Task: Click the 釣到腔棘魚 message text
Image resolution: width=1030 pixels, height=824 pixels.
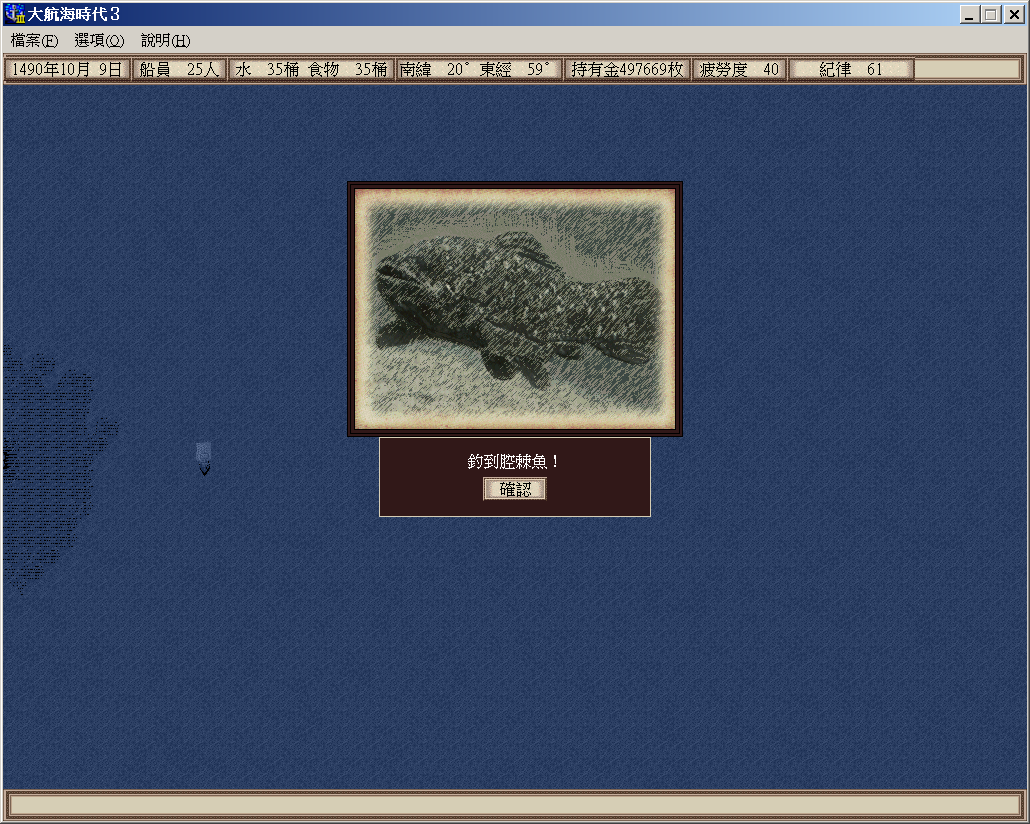Action: [514, 462]
